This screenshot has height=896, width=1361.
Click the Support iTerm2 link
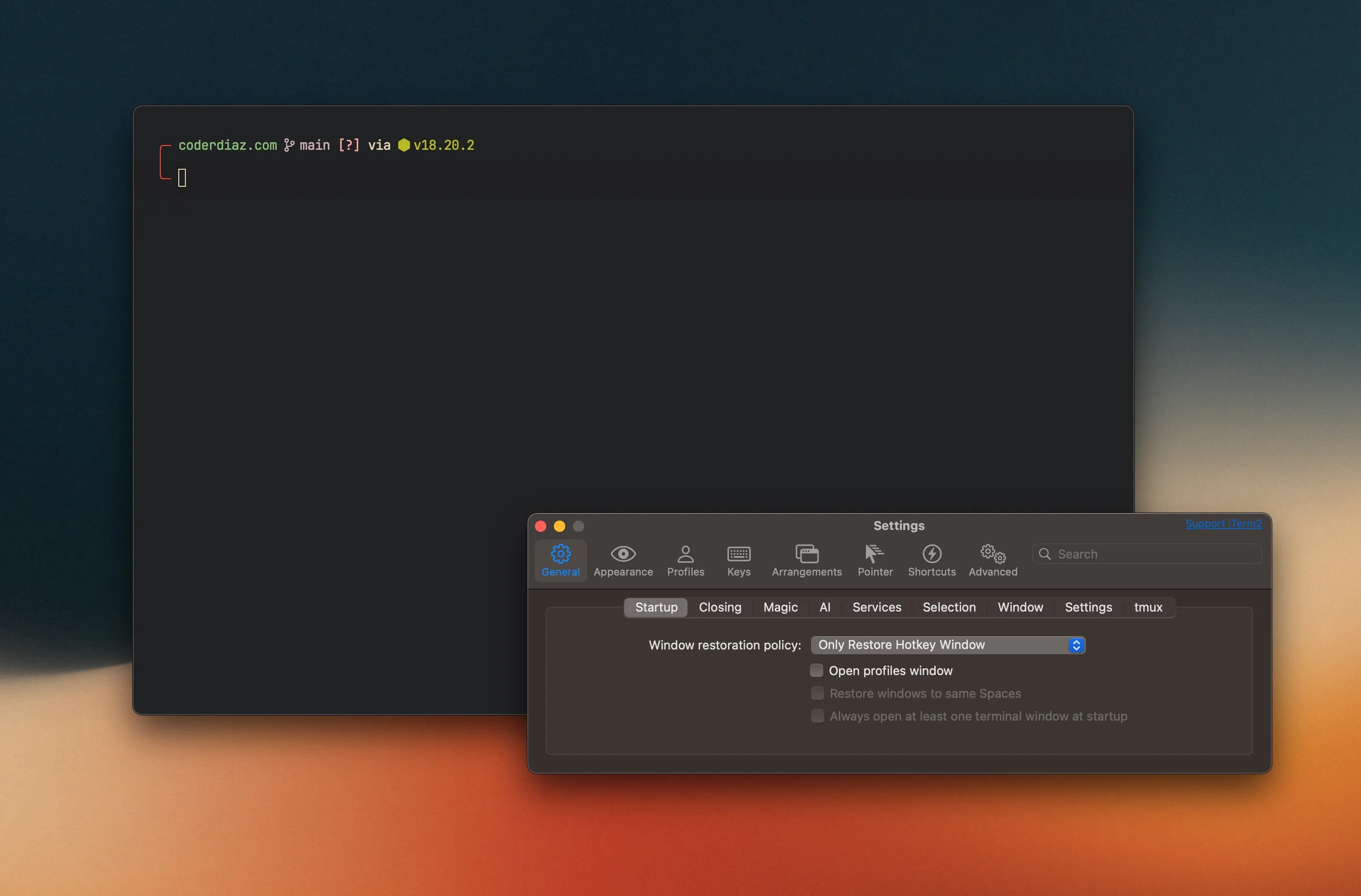pos(1223,523)
